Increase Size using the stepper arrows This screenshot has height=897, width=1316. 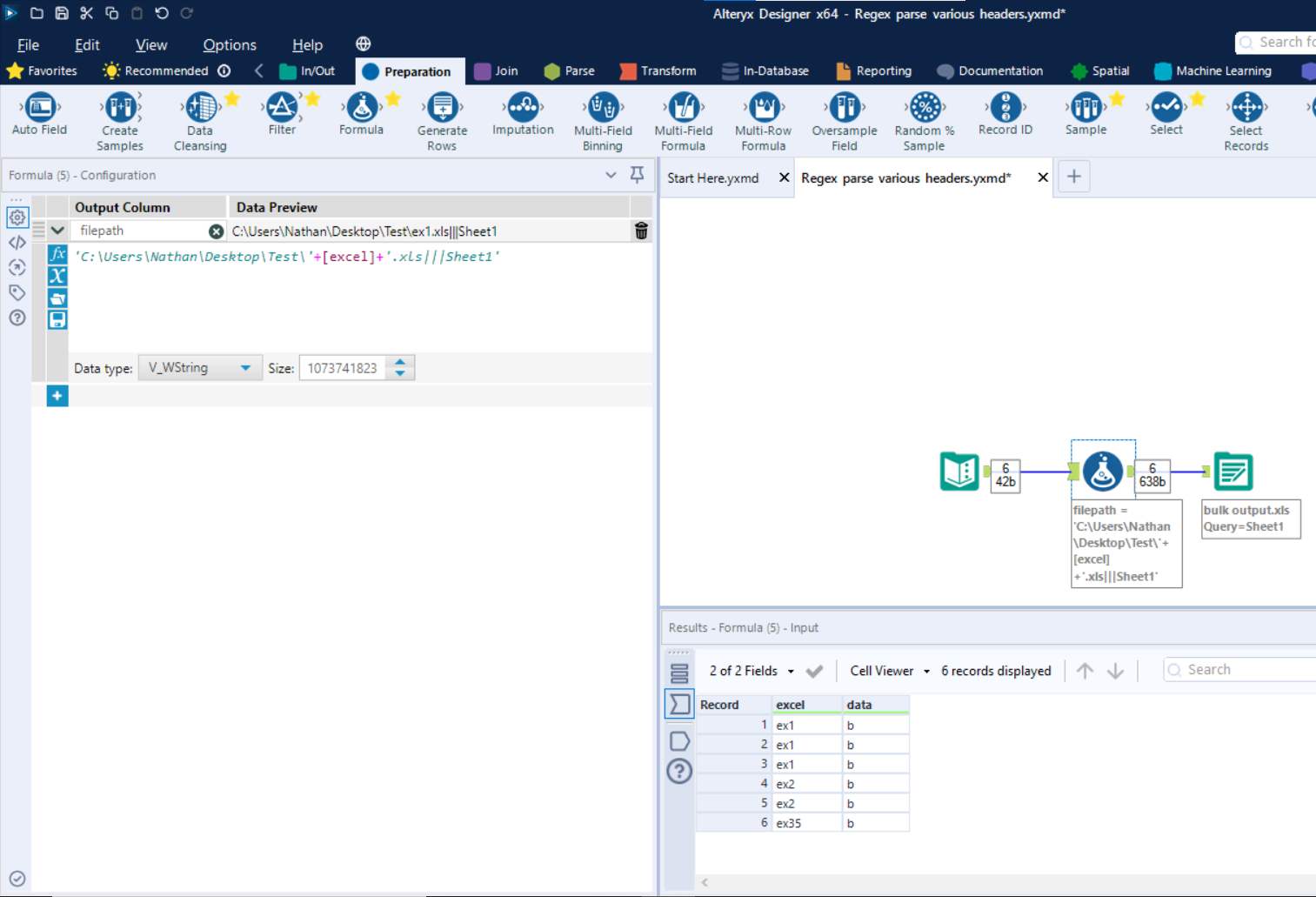tap(400, 362)
